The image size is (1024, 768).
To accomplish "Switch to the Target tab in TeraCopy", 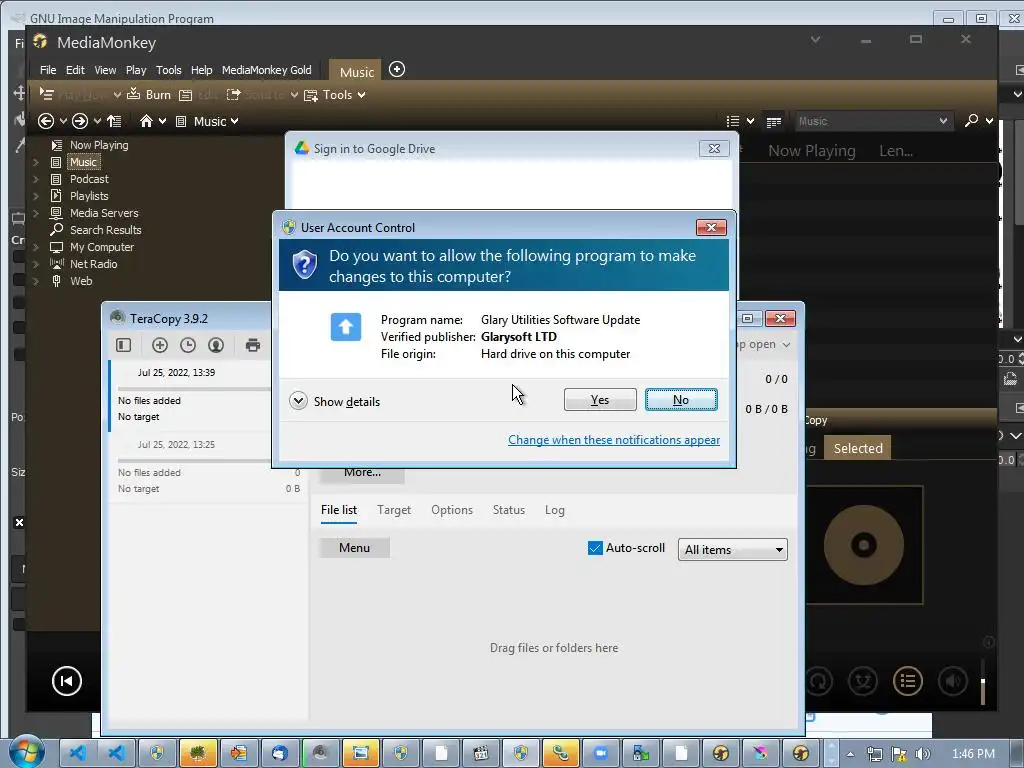I will click(394, 510).
